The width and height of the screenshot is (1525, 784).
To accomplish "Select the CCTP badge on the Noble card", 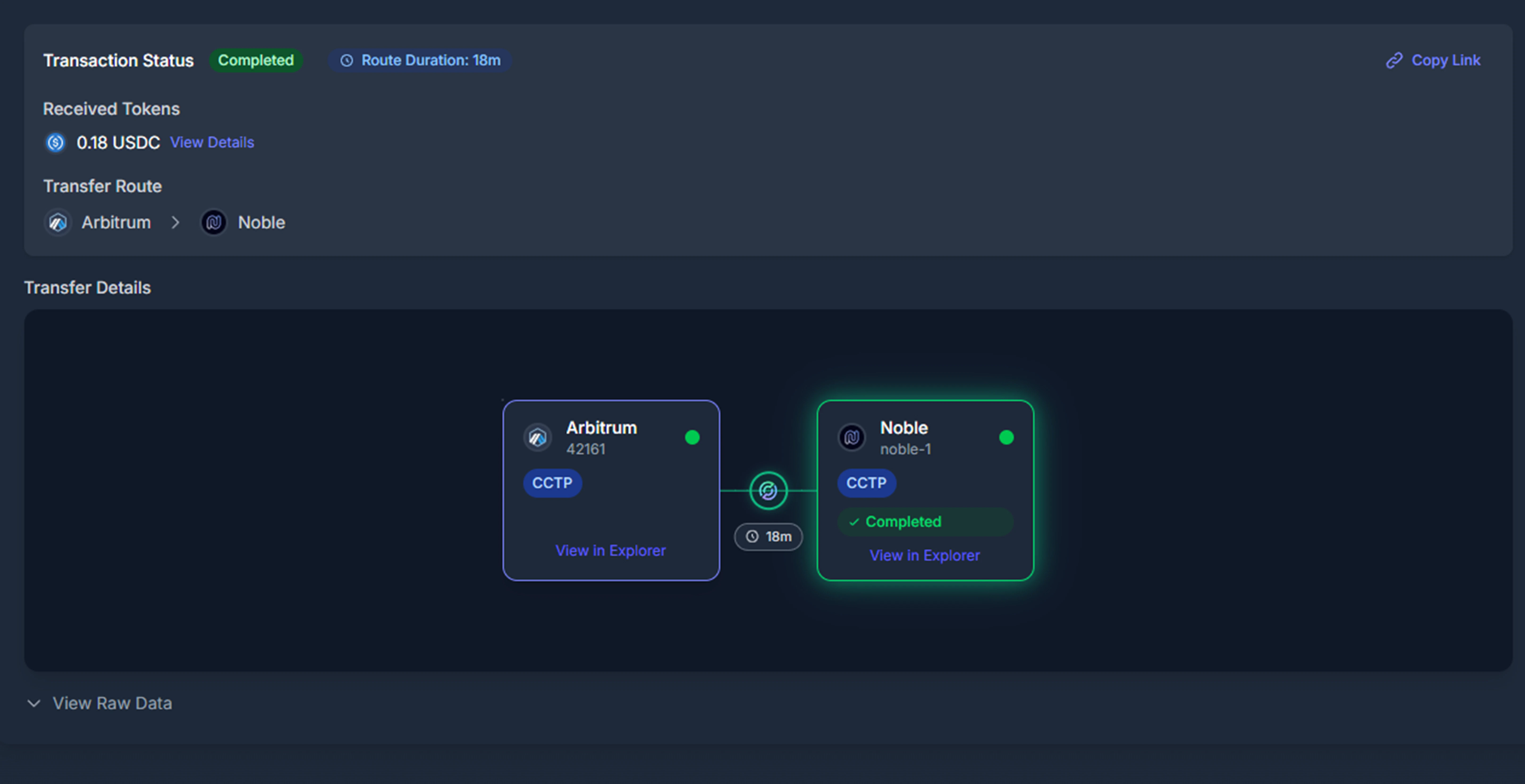I will (866, 483).
